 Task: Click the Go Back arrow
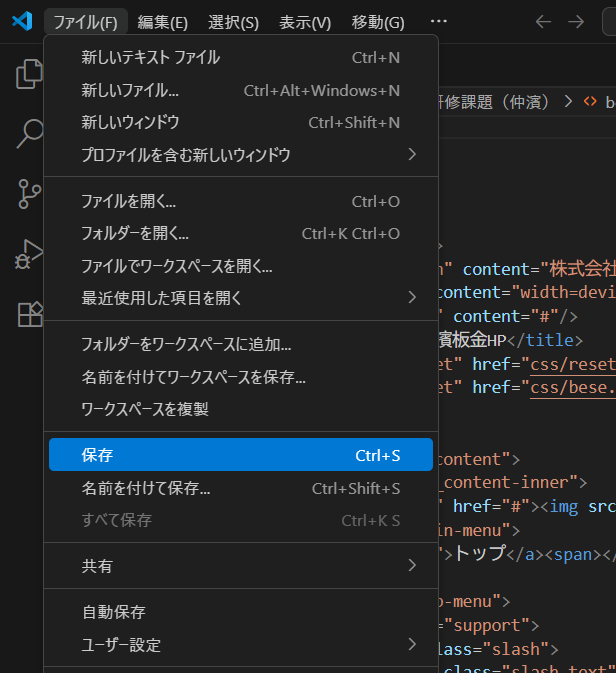pyautogui.click(x=543, y=22)
